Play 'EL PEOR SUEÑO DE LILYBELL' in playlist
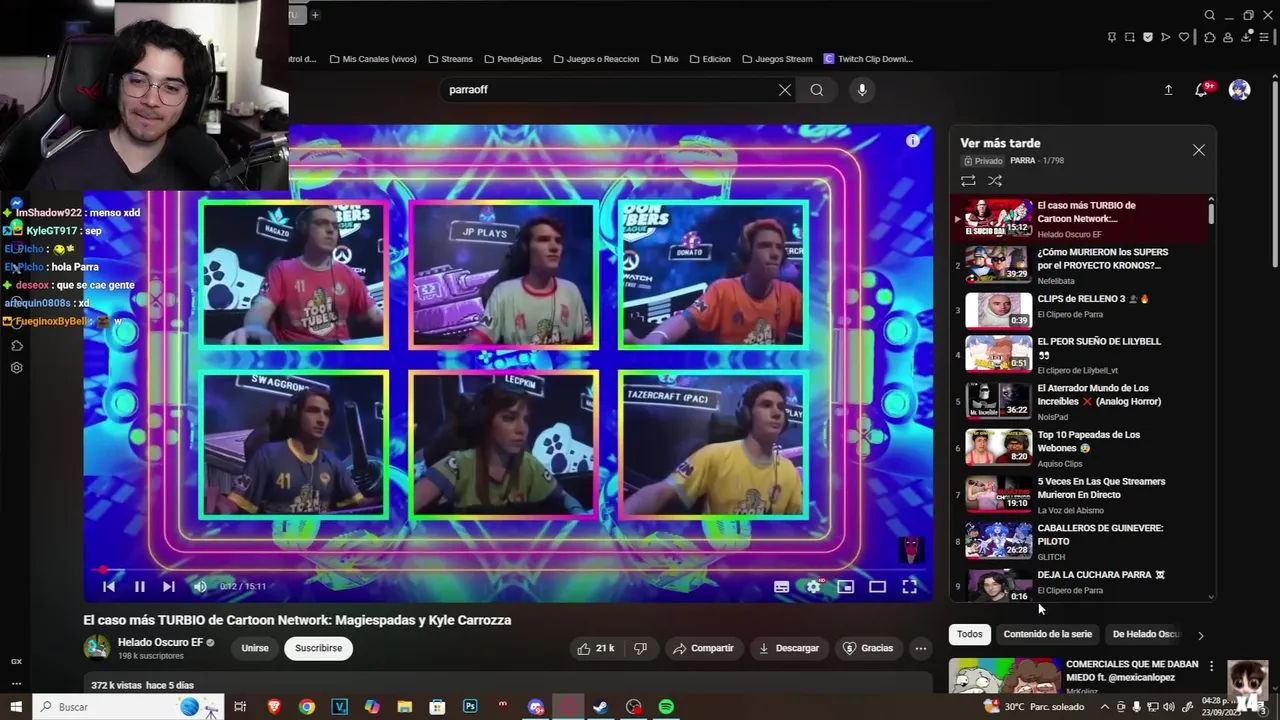 pyautogui.click(x=1079, y=355)
